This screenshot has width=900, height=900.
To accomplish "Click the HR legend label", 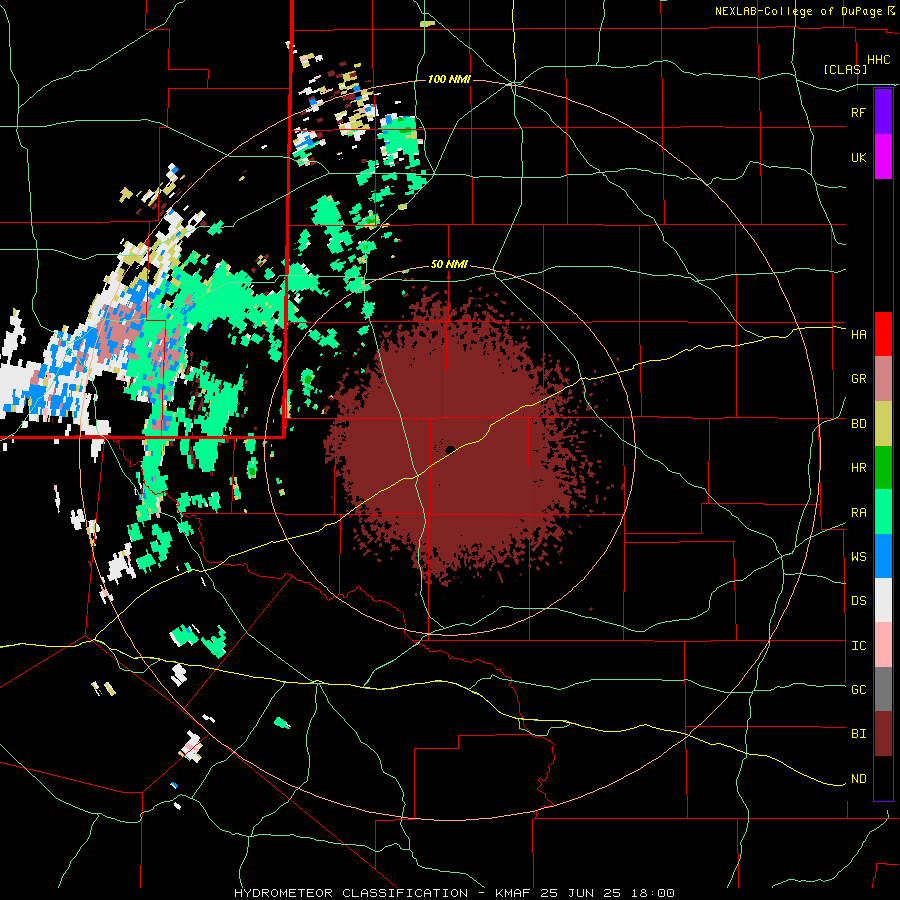I will 858,468.
